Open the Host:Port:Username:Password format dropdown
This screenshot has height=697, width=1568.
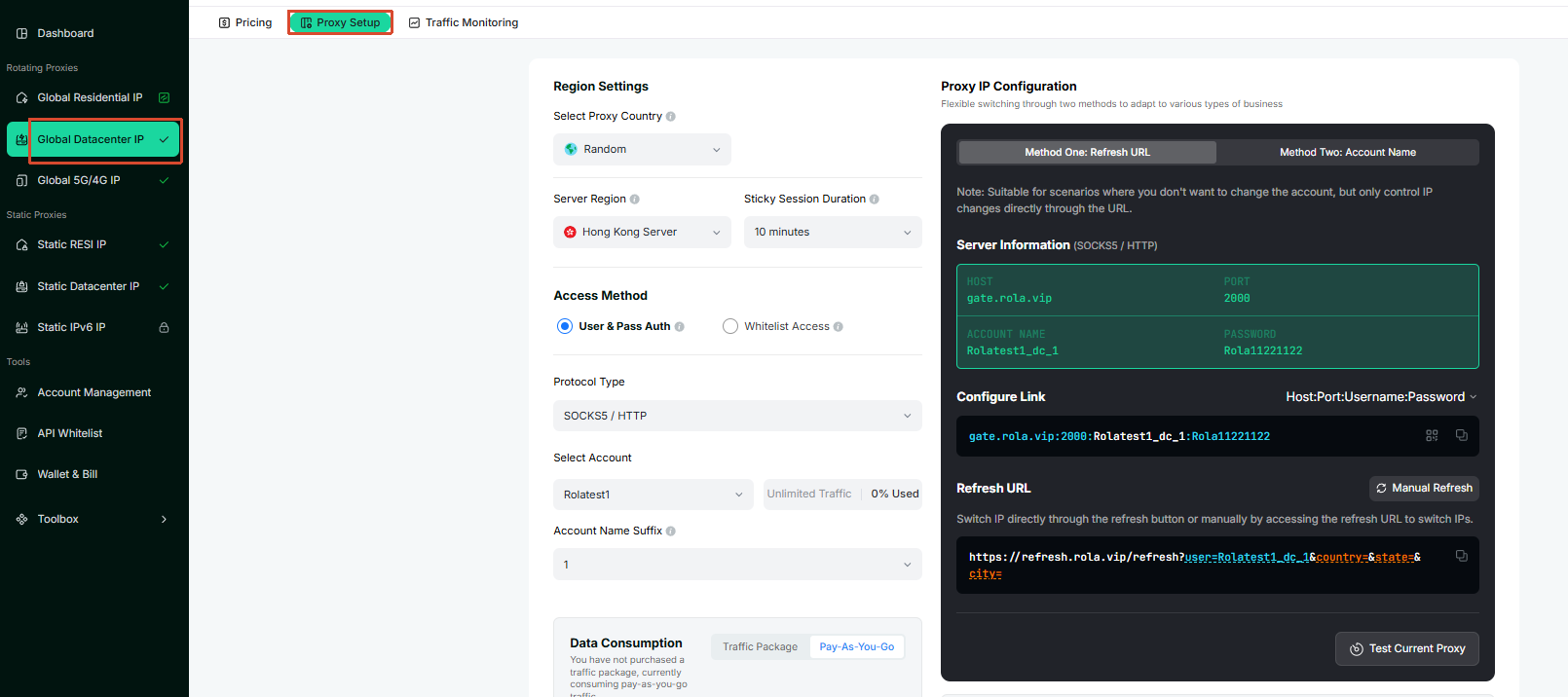(1381, 397)
